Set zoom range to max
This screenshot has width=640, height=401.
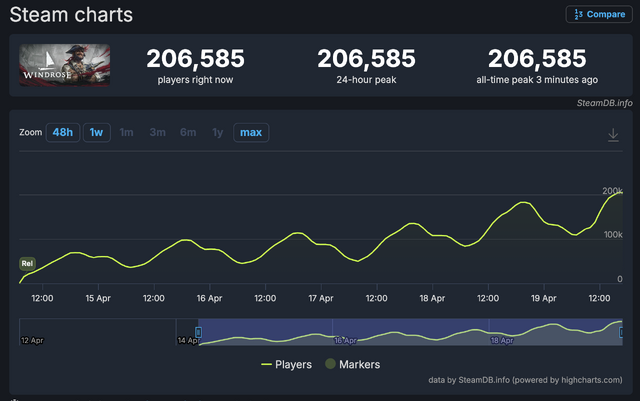point(251,133)
